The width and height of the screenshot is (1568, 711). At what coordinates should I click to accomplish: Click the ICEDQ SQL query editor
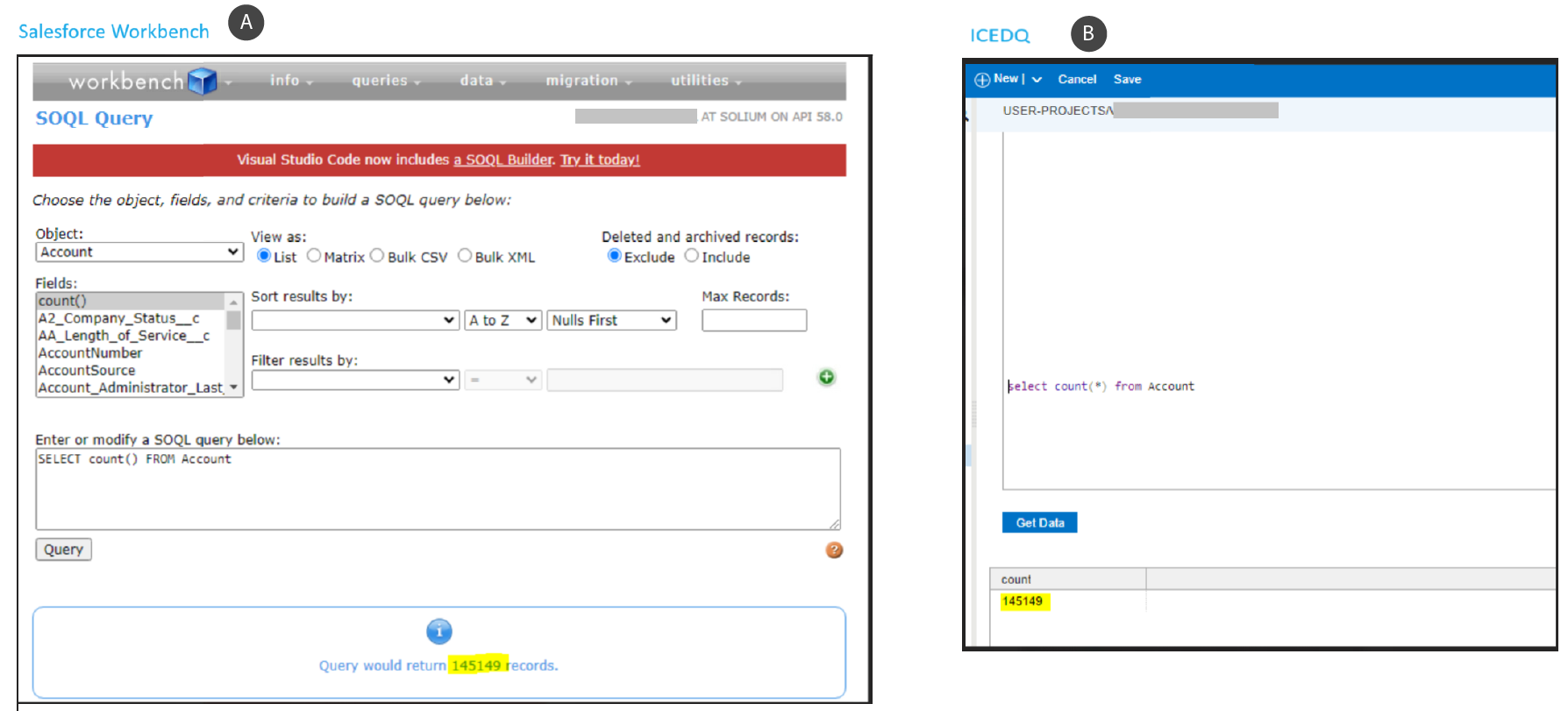click(1279, 311)
